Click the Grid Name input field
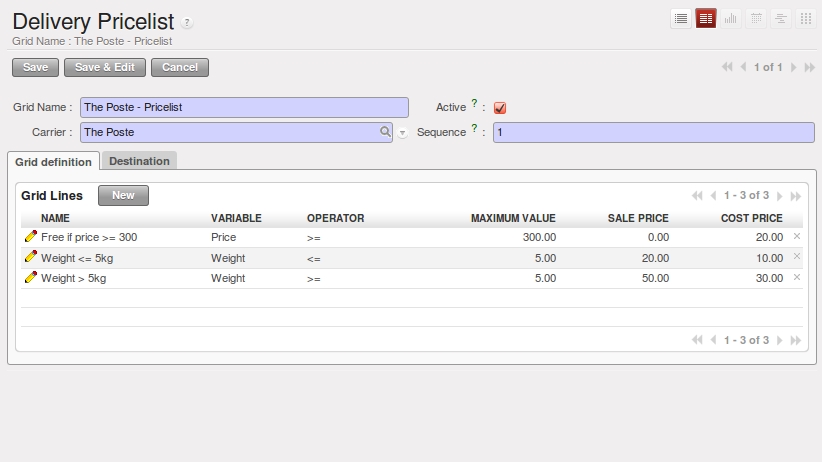822x462 pixels. 244,107
